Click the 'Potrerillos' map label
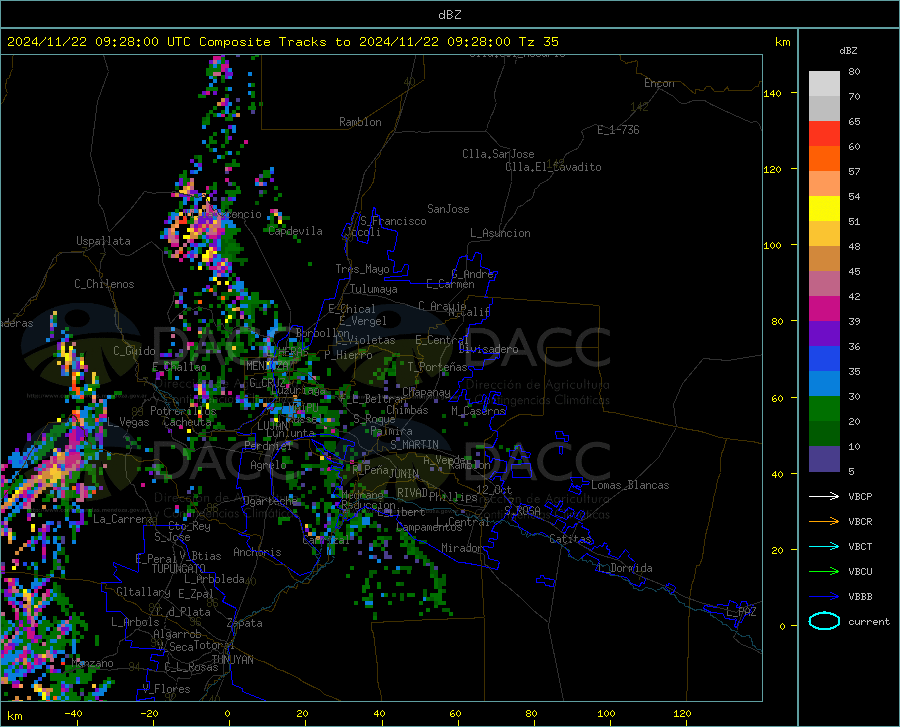This screenshot has height=727, width=900. point(183,411)
